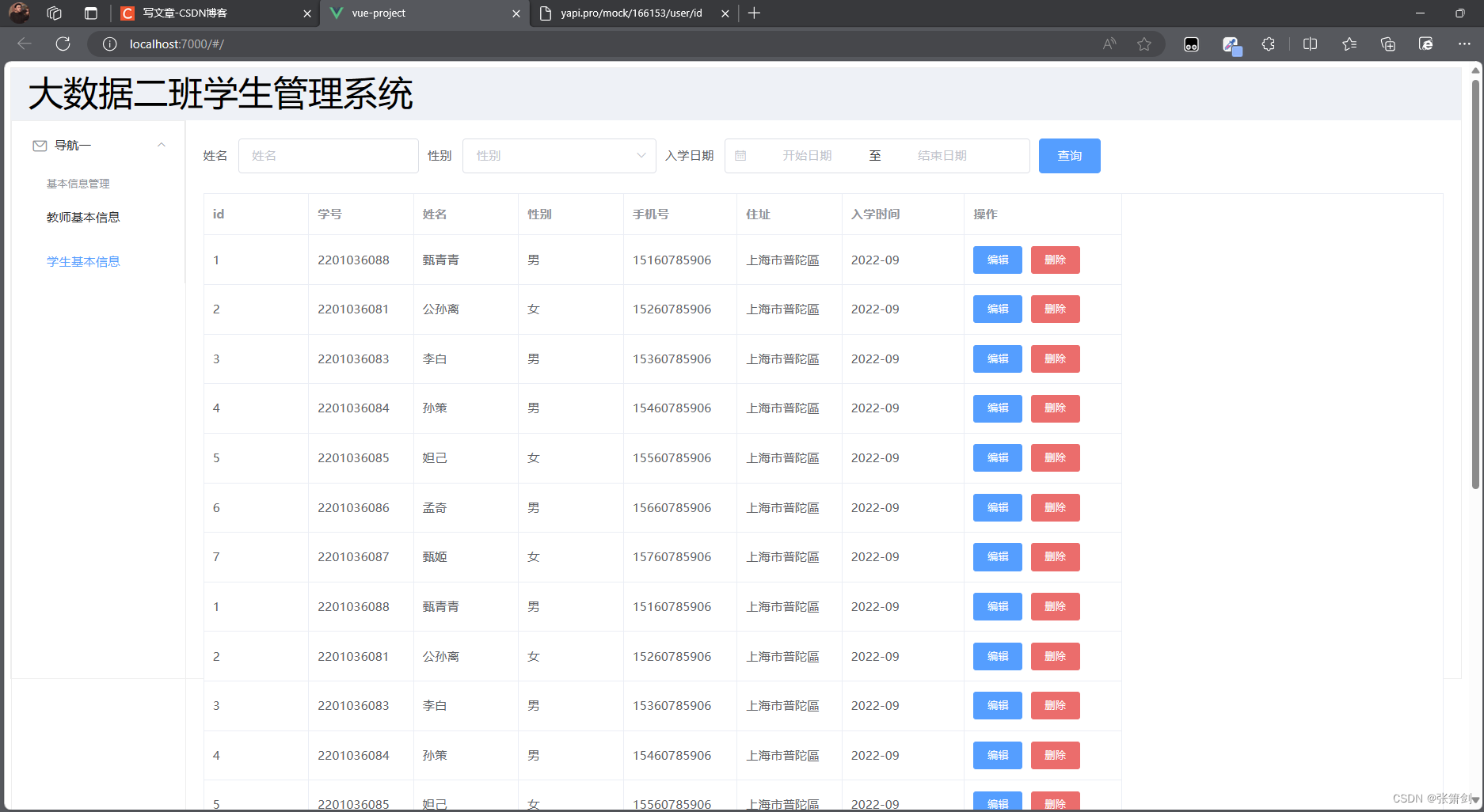The height and width of the screenshot is (812, 1484).
Task: Open the Copilot-style extension icon
Action: [x=1231, y=45]
